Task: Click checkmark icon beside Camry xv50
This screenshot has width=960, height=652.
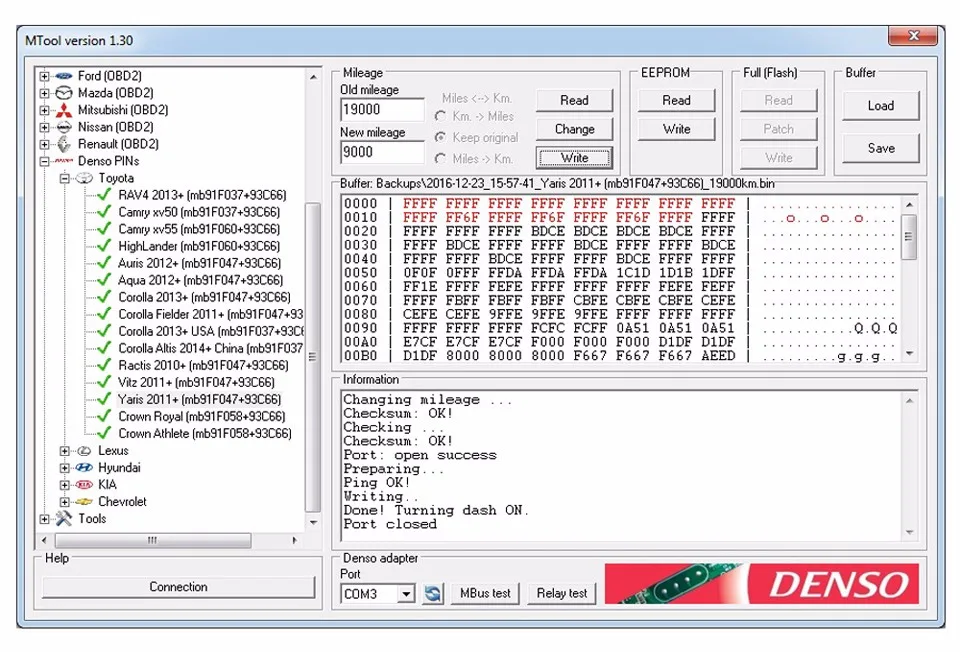Action: click(104, 212)
